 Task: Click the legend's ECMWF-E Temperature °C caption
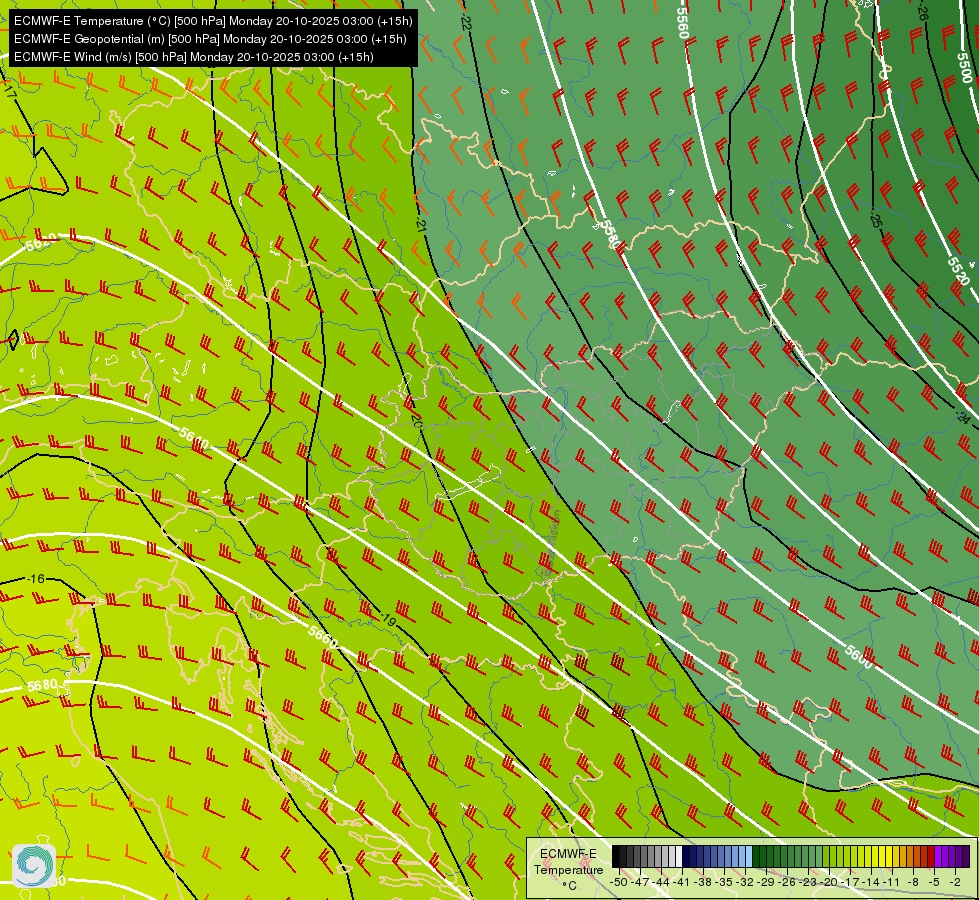568,869
